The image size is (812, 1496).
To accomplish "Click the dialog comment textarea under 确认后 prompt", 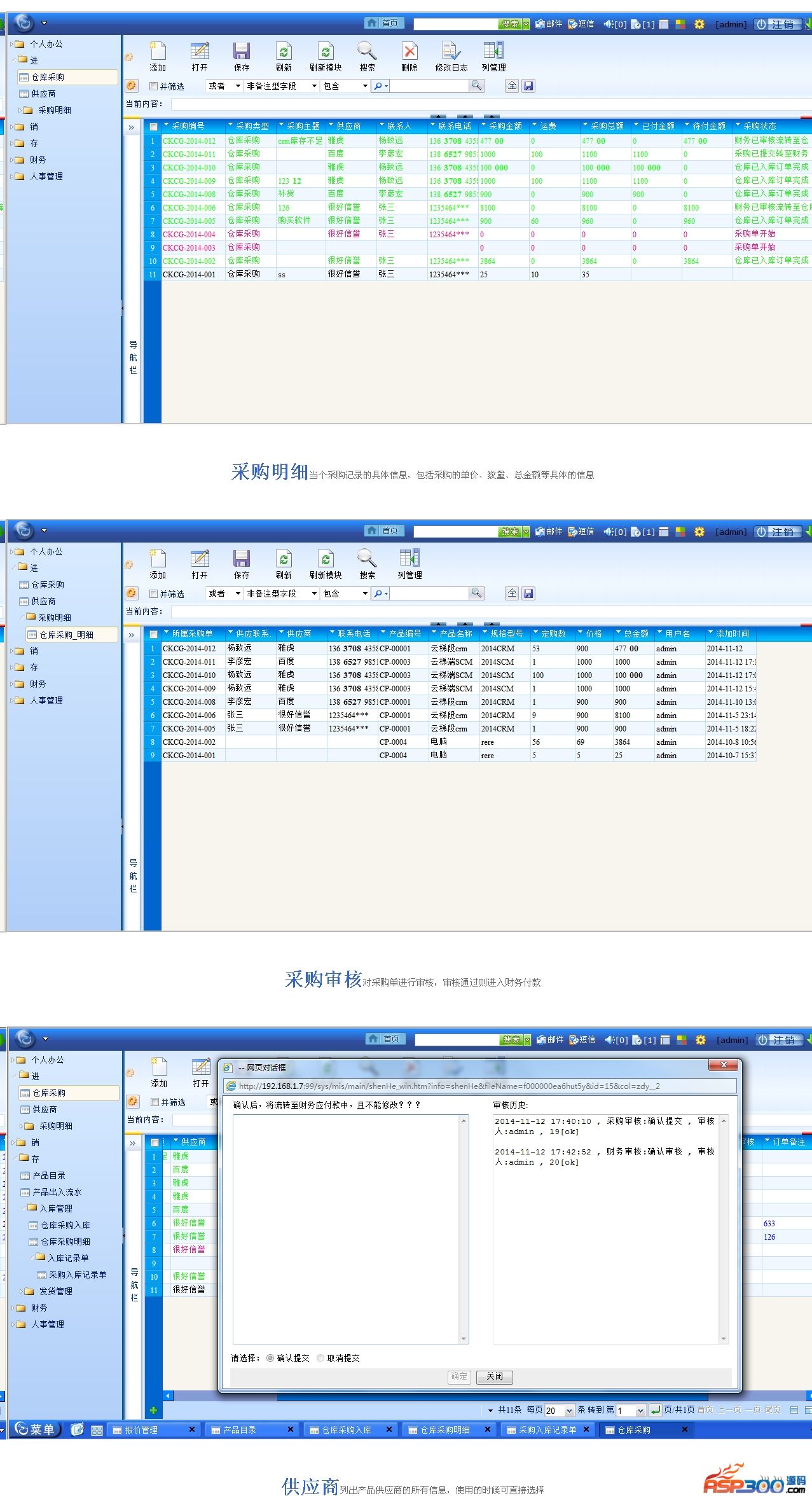I will pos(346,1229).
